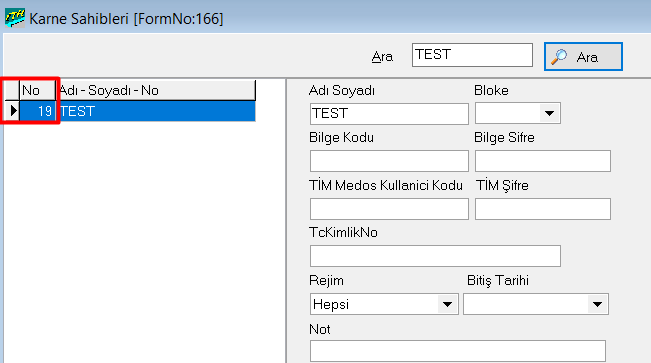Select the TEST row in the list
The height and width of the screenshot is (363, 651).
coord(137,111)
